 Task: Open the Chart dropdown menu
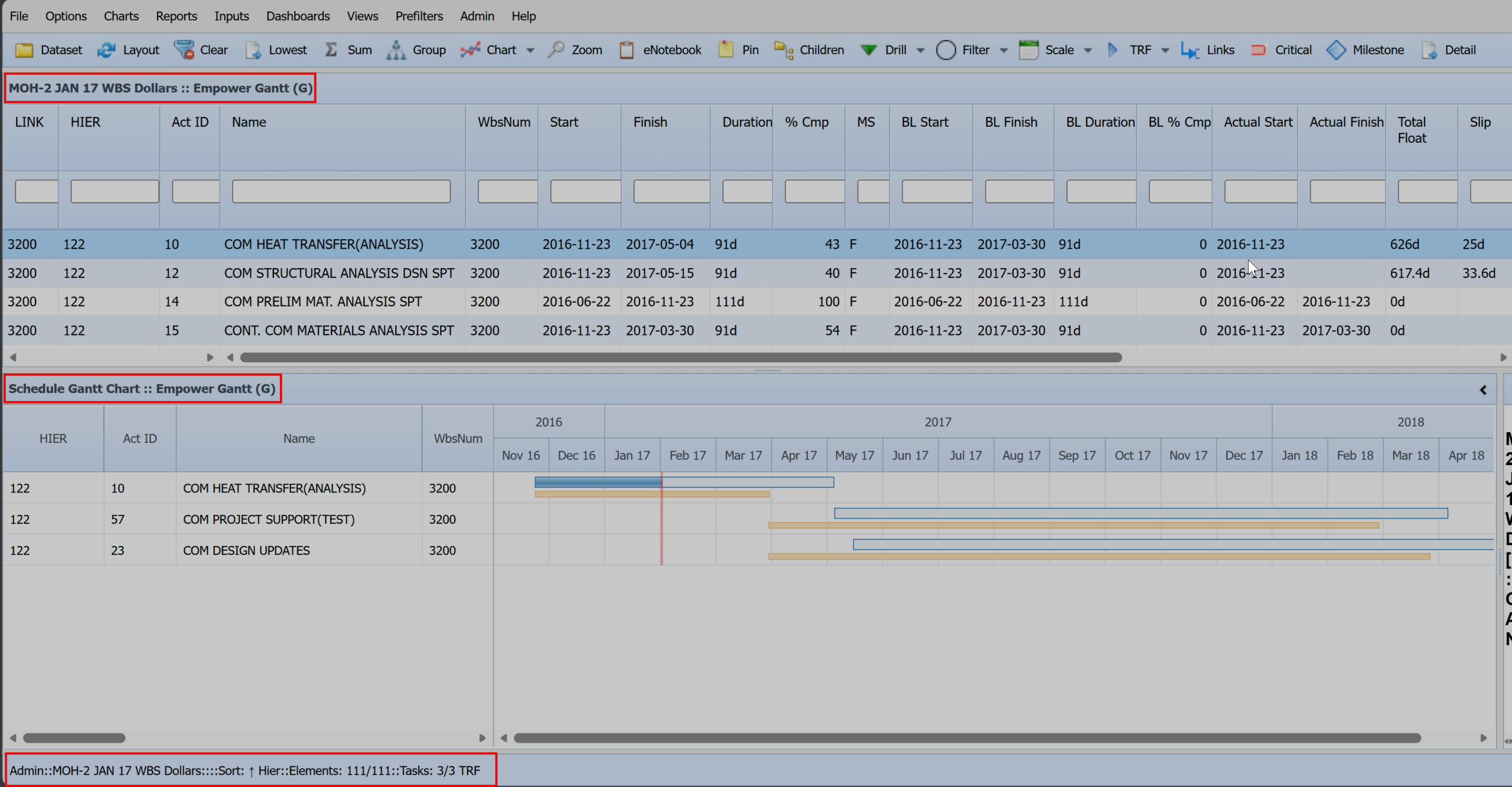[x=530, y=50]
